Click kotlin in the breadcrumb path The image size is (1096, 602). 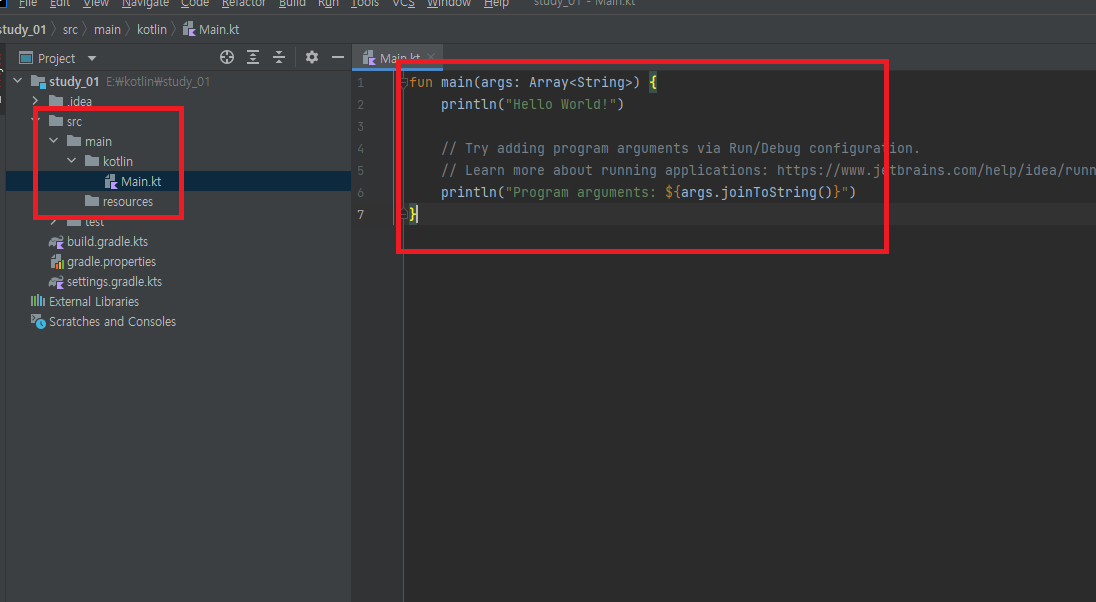tap(152, 29)
